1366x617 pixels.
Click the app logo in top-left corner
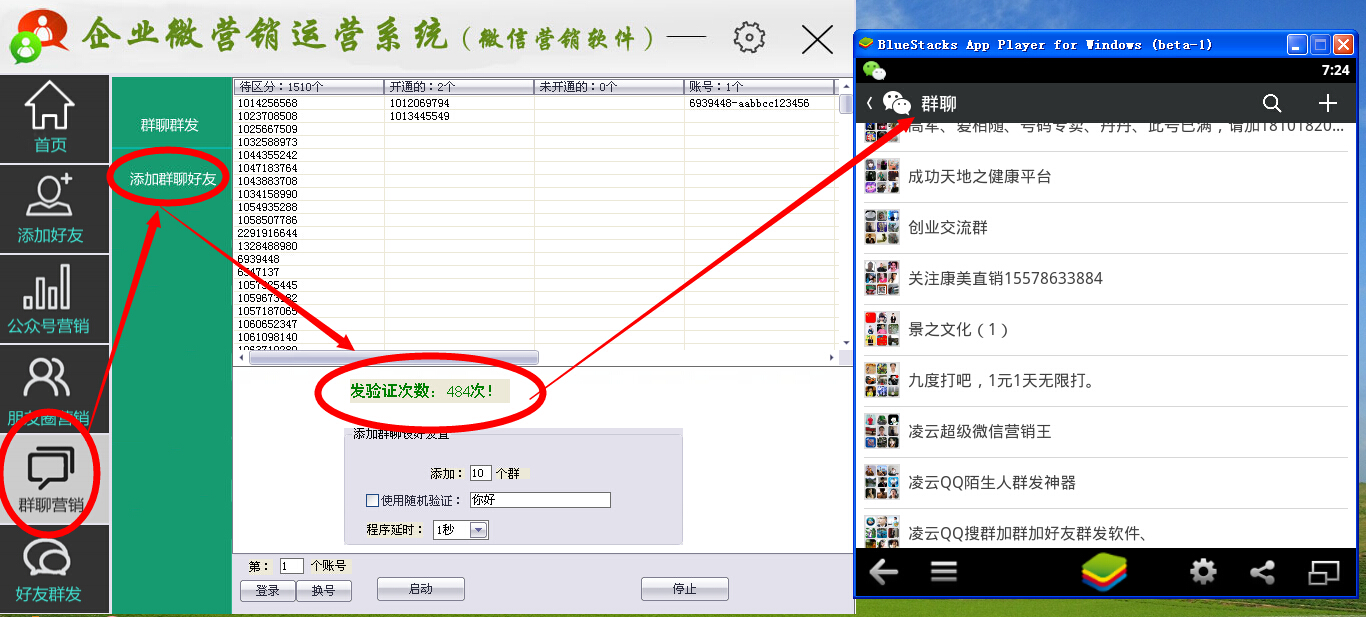pyautogui.click(x=37, y=35)
